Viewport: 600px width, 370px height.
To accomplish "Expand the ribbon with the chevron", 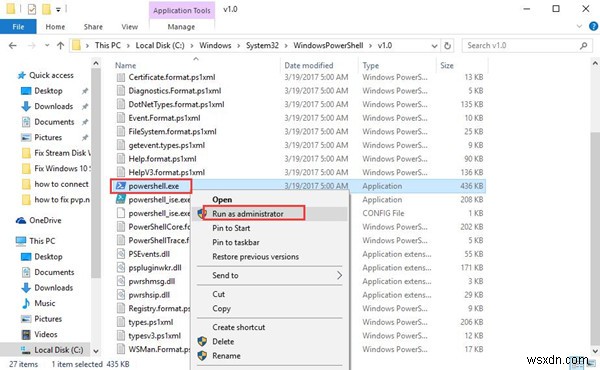I will [579, 26].
